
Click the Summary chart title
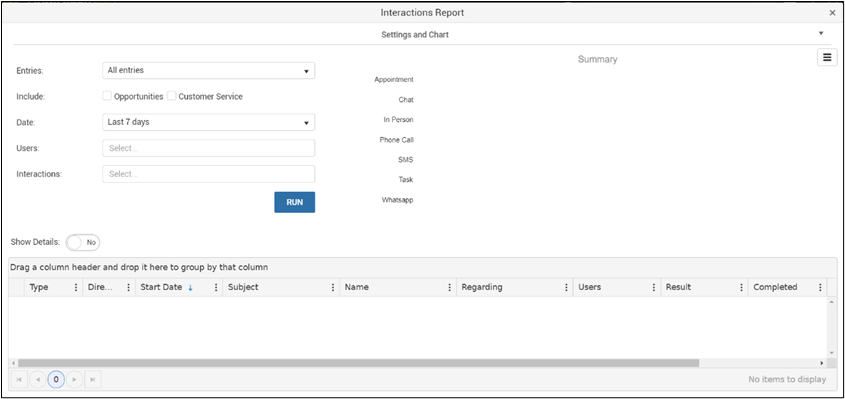coord(598,59)
